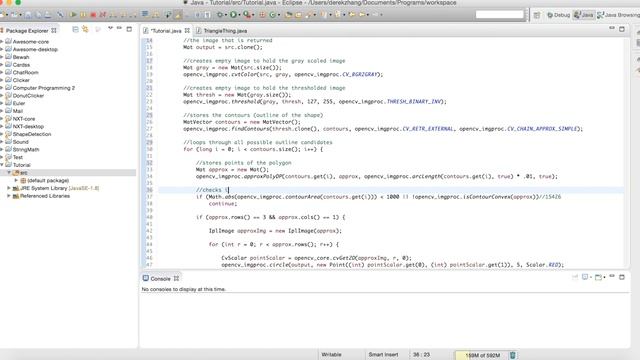Click the Open Perspective icon
Viewport: 640px width, 360px height.
tap(537, 15)
